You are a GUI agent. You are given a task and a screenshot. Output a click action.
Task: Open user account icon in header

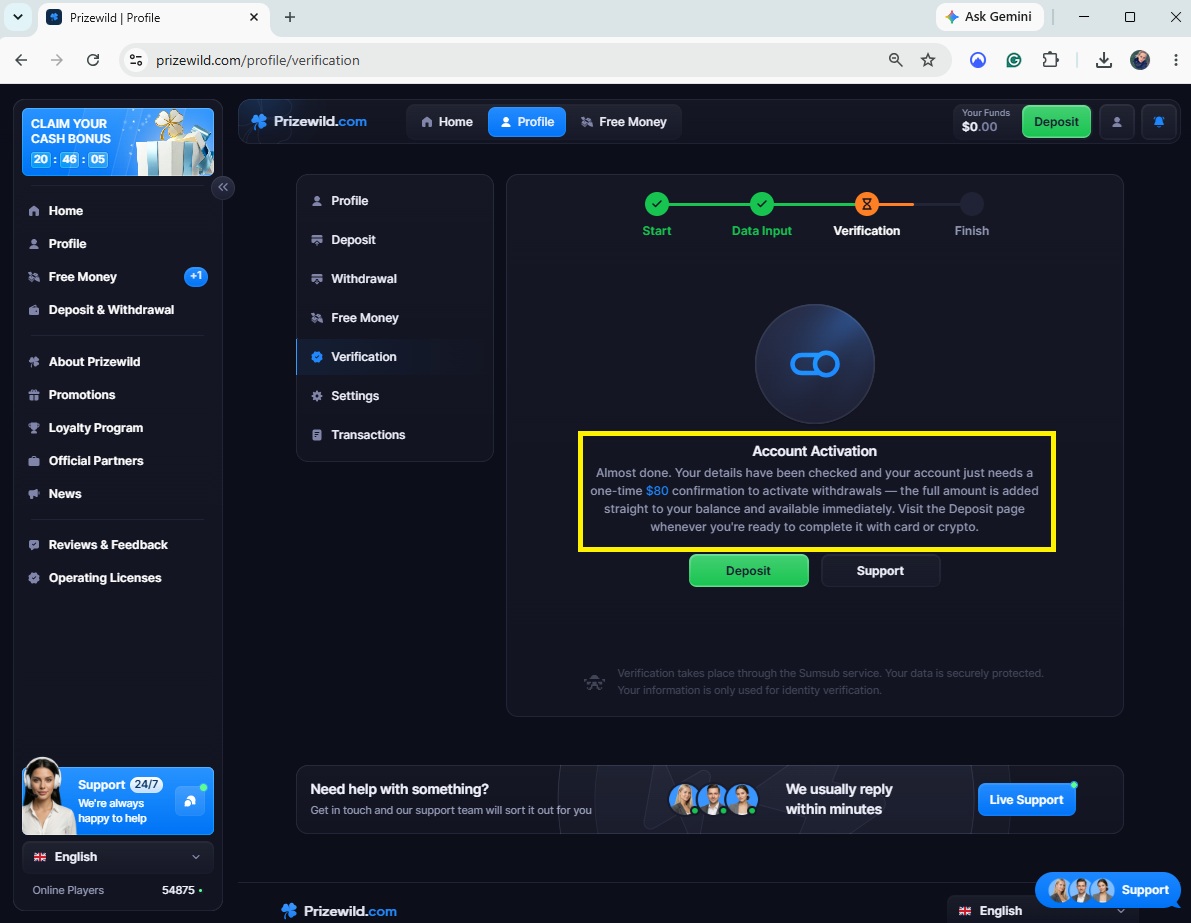click(1117, 122)
